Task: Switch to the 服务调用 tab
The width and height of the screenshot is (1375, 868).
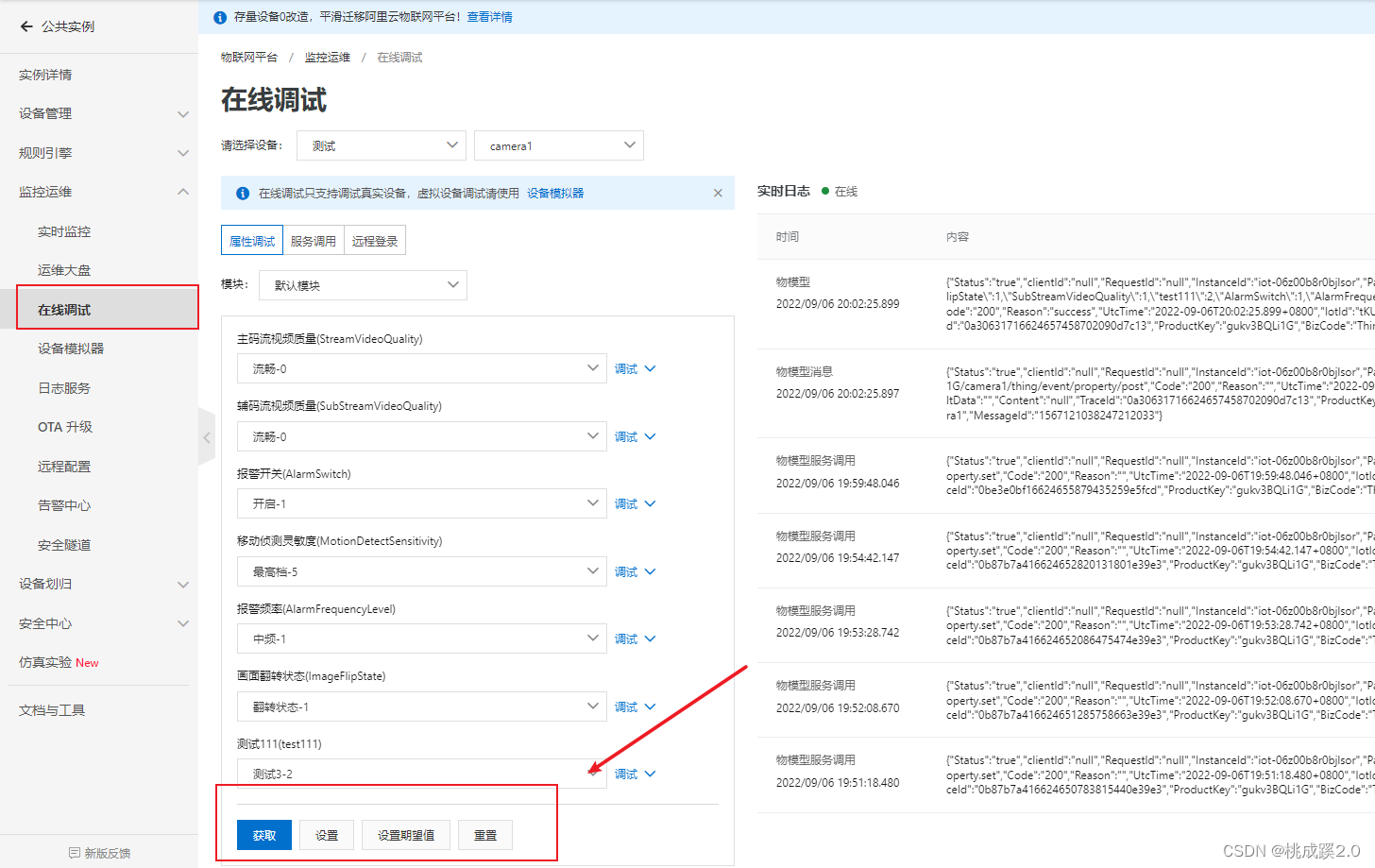Action: [x=314, y=241]
